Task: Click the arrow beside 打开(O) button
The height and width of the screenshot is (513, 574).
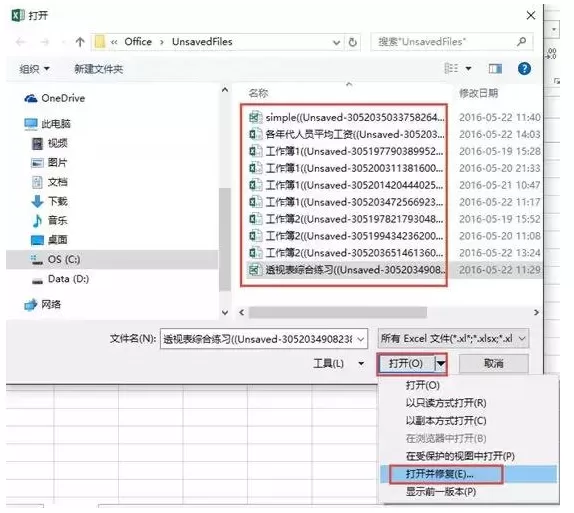Action: coord(441,364)
